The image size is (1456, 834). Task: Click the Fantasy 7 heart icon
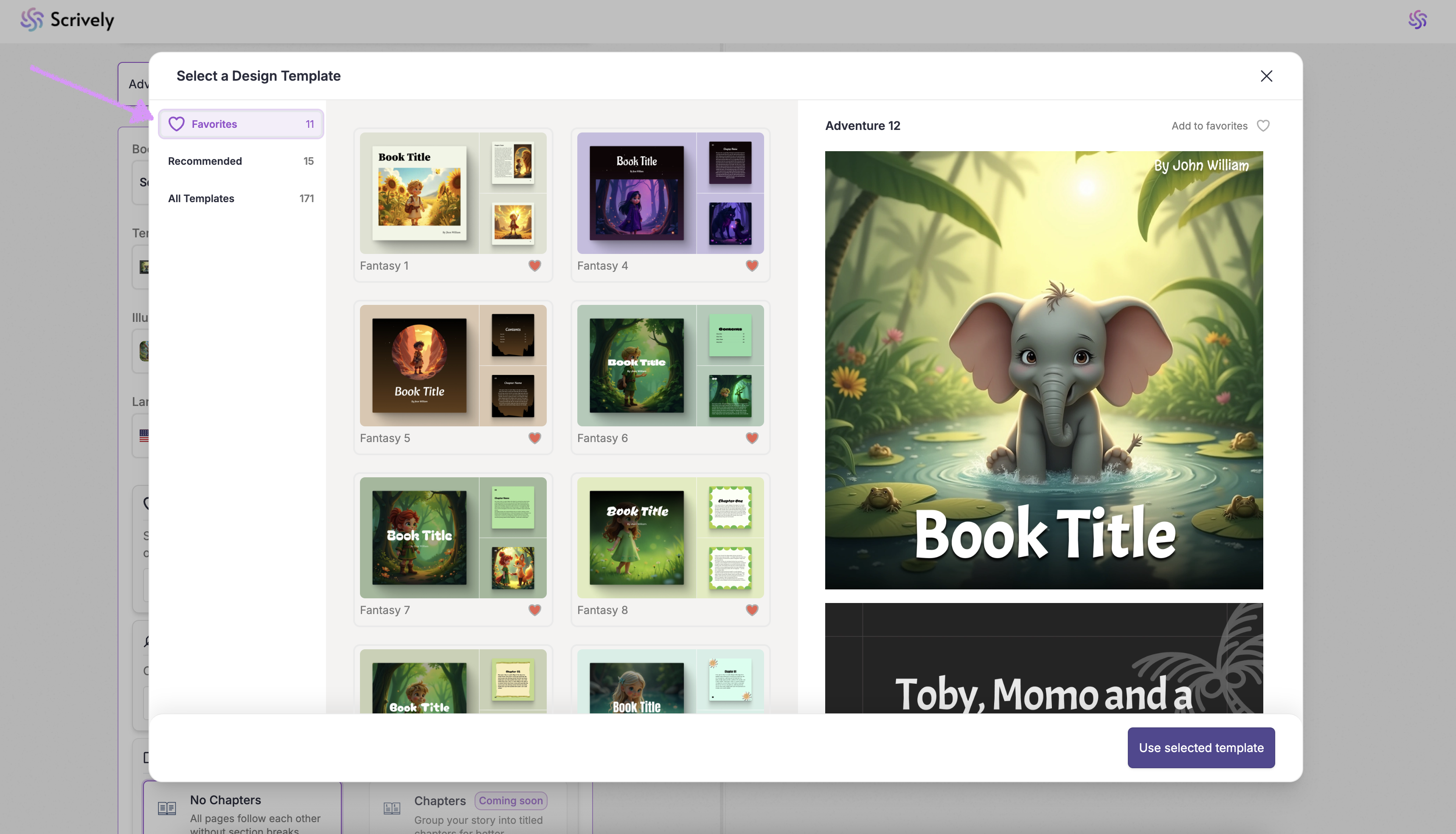pos(534,610)
